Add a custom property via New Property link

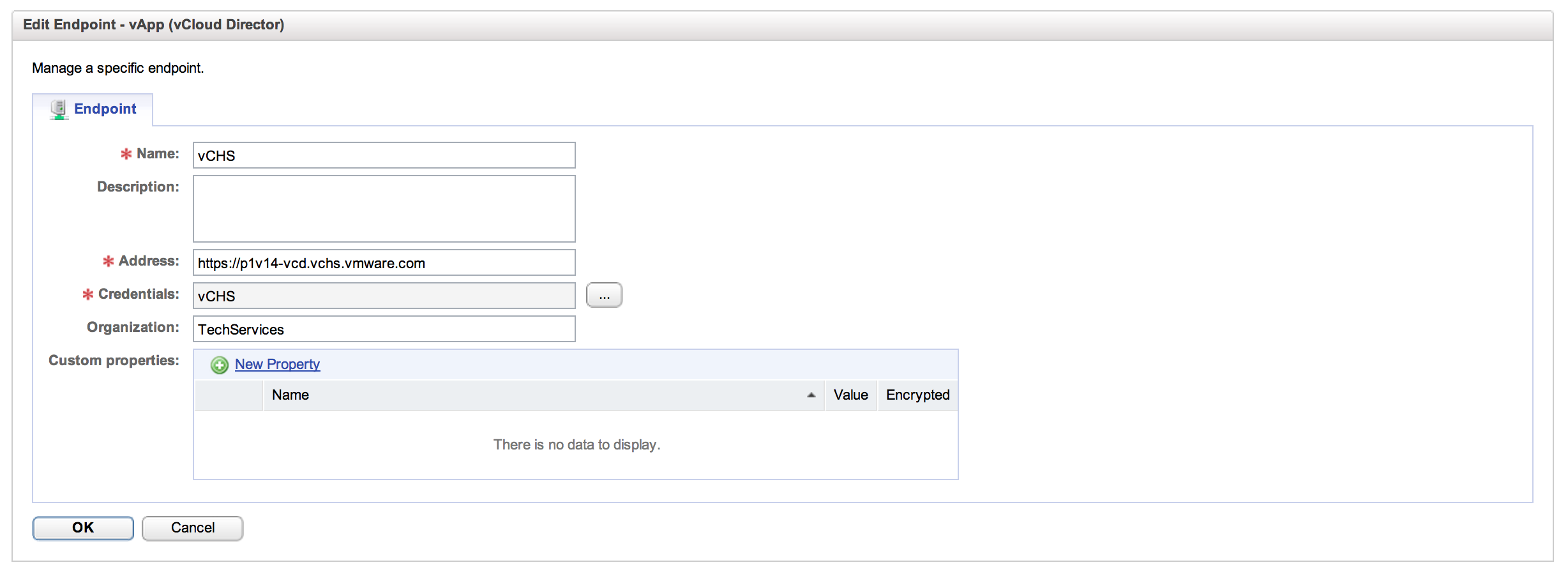click(x=277, y=365)
